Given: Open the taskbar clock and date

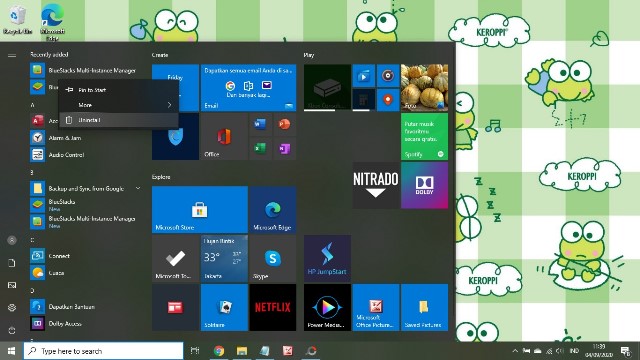Looking at the screenshot, I should click(599, 351).
